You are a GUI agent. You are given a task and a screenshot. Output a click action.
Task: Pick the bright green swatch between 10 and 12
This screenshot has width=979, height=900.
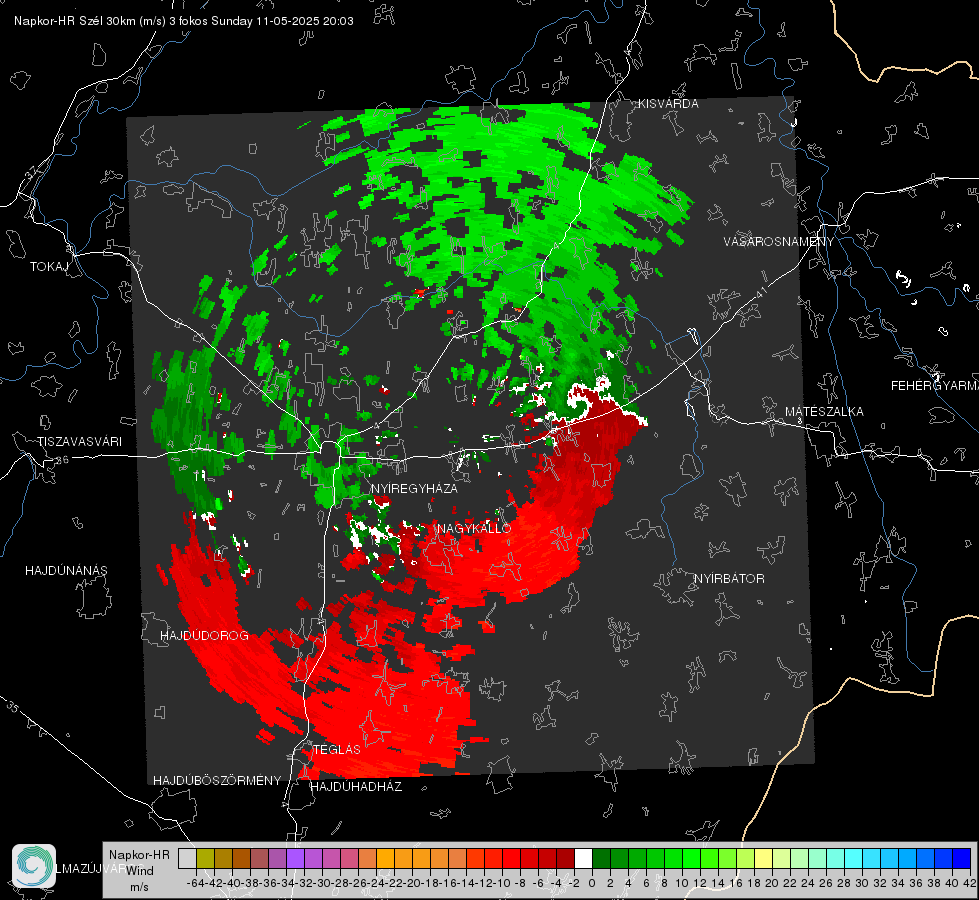(x=691, y=858)
